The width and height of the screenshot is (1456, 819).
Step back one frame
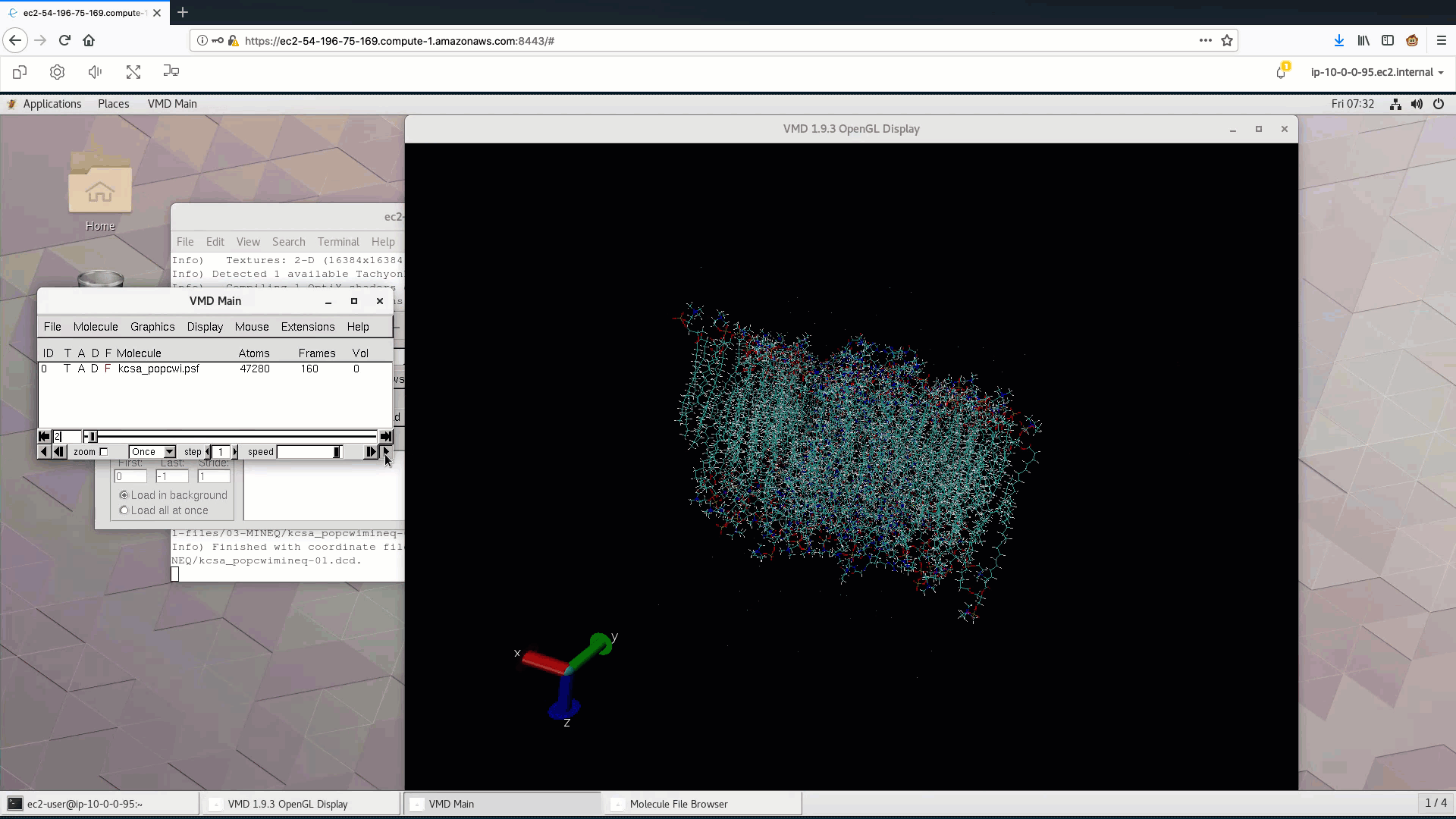(58, 452)
